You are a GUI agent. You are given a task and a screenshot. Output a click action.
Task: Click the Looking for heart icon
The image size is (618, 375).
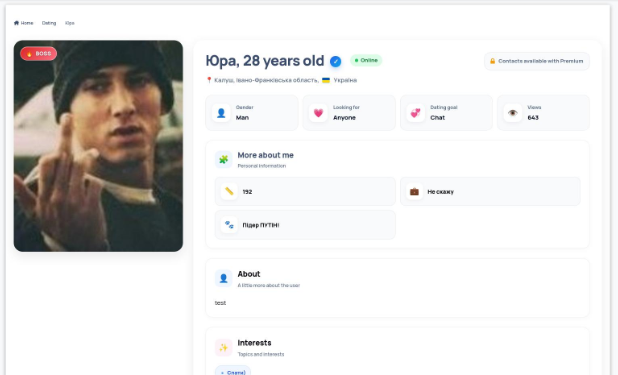pos(318,113)
